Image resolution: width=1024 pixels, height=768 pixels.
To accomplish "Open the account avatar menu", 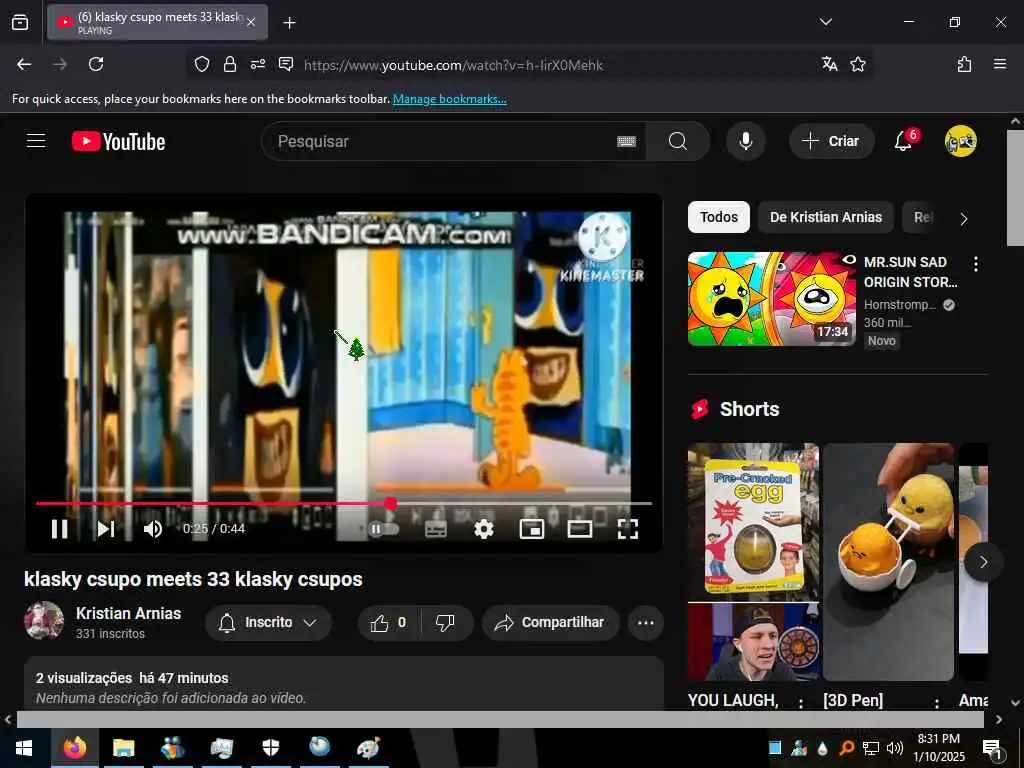I will pyautogui.click(x=961, y=141).
